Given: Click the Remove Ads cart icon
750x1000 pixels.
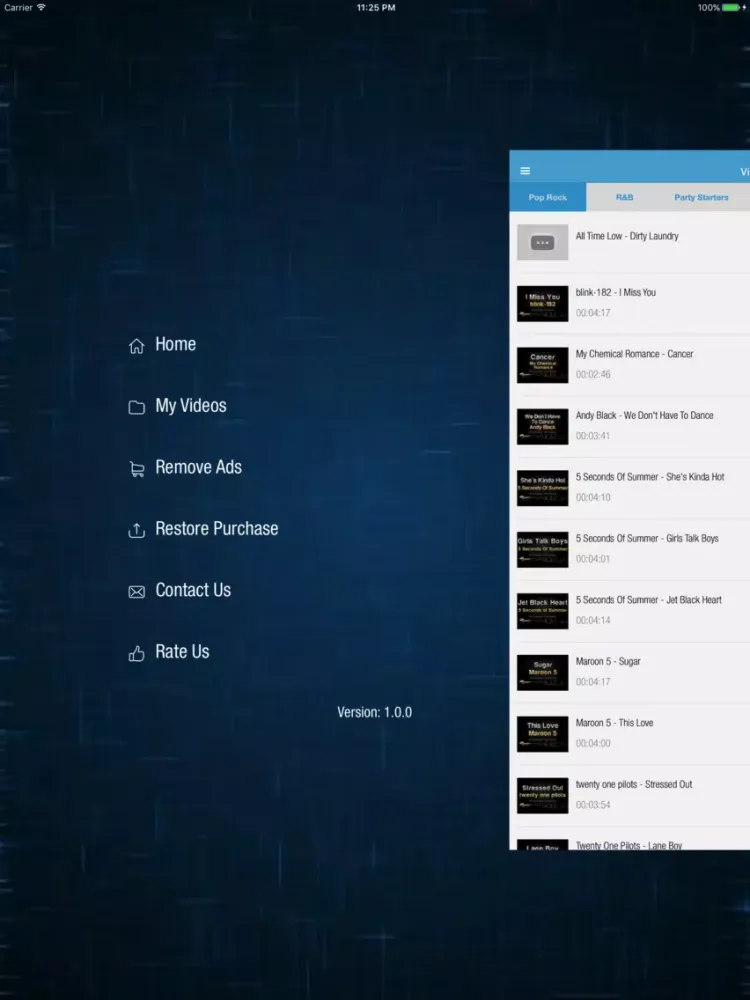Looking at the screenshot, I should click(136, 469).
